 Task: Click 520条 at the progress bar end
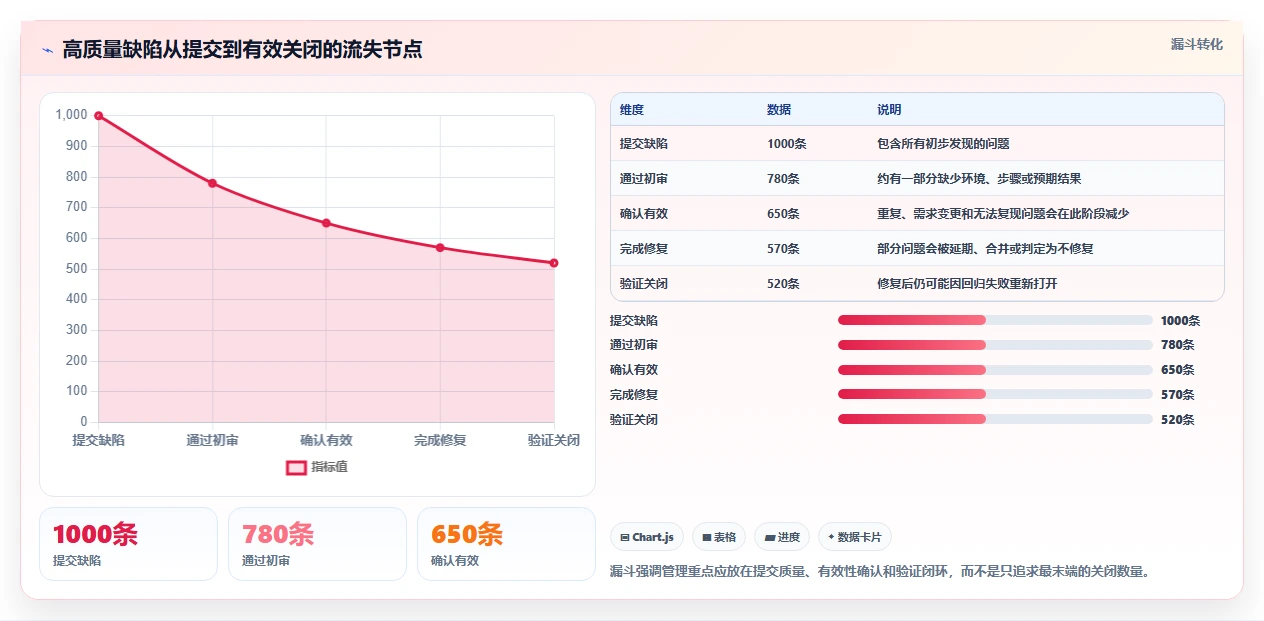click(1178, 420)
